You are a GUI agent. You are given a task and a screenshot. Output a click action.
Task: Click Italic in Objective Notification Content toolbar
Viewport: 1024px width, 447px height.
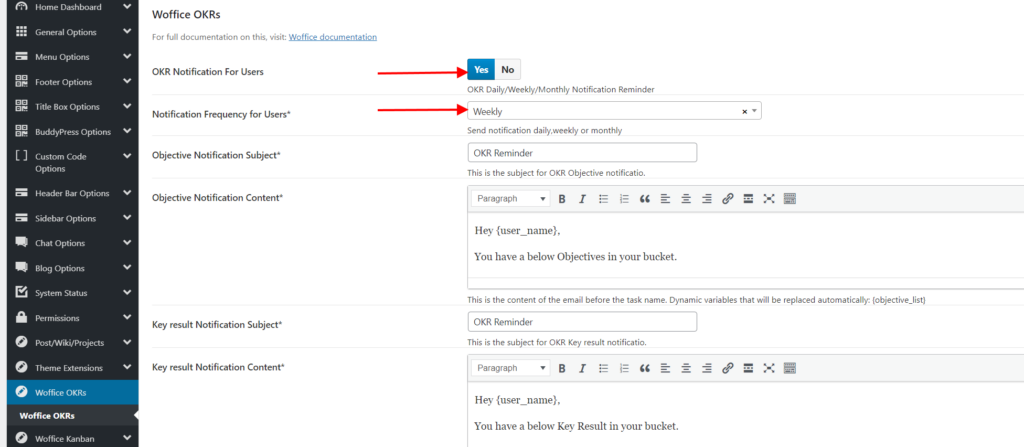click(x=582, y=199)
